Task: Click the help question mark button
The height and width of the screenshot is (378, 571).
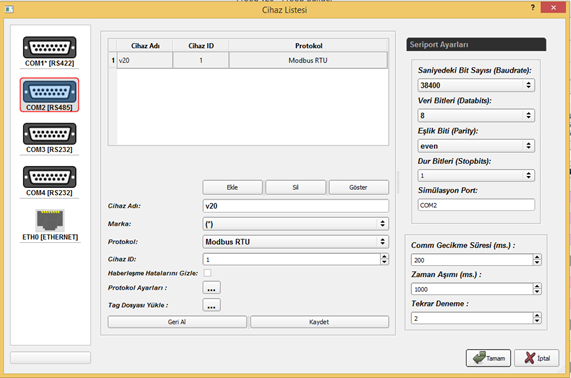Action: pos(532,8)
